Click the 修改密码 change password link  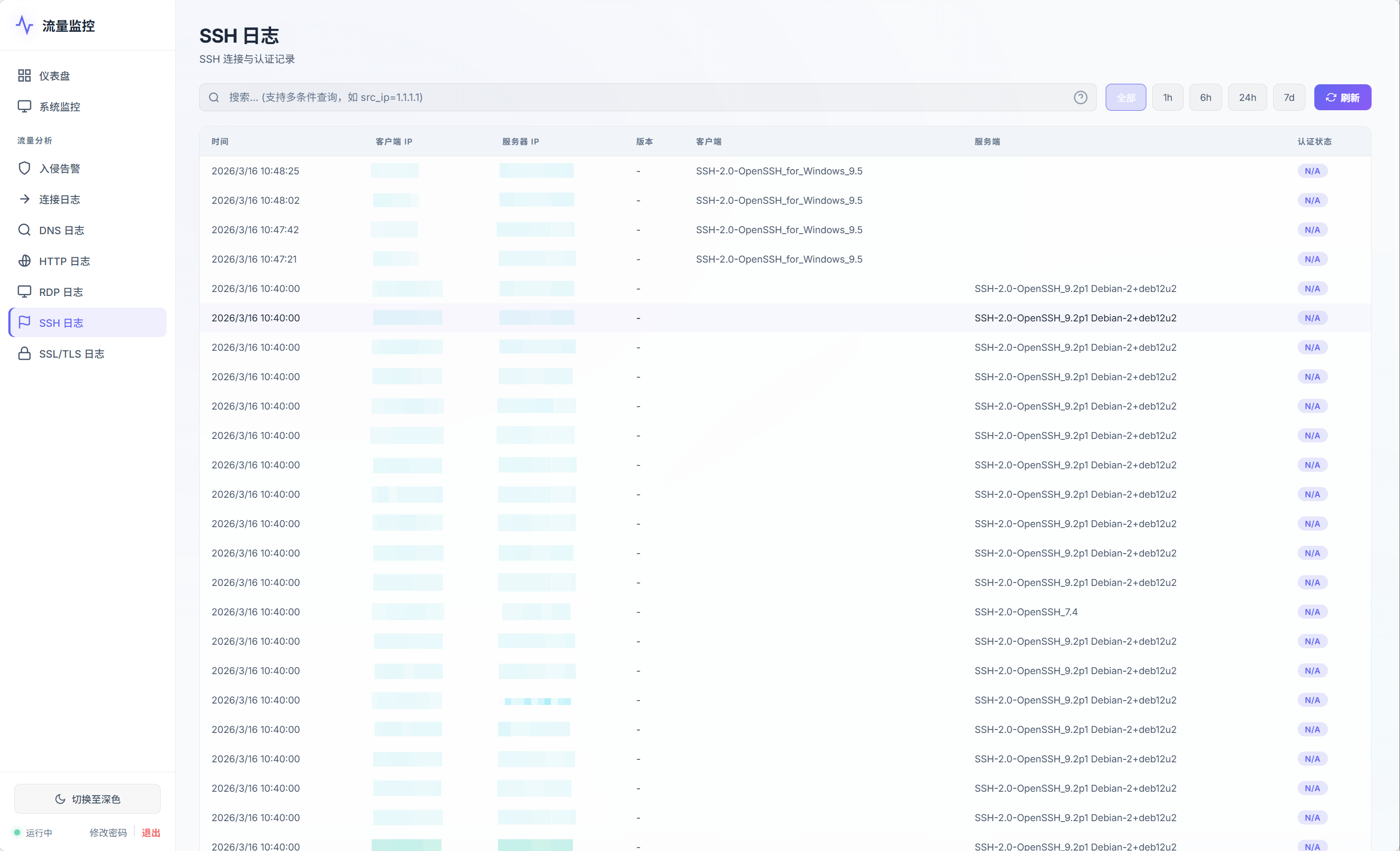108,832
